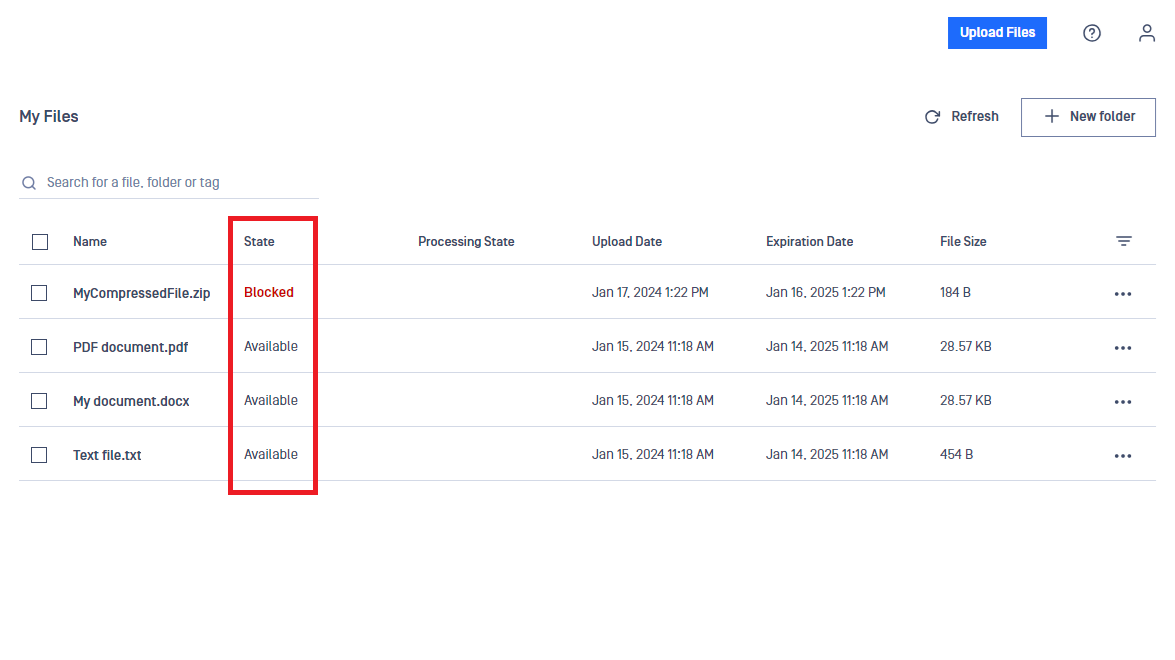The width and height of the screenshot is (1175, 660).
Task: Click upload date of Text file.txt
Action: coord(653,454)
